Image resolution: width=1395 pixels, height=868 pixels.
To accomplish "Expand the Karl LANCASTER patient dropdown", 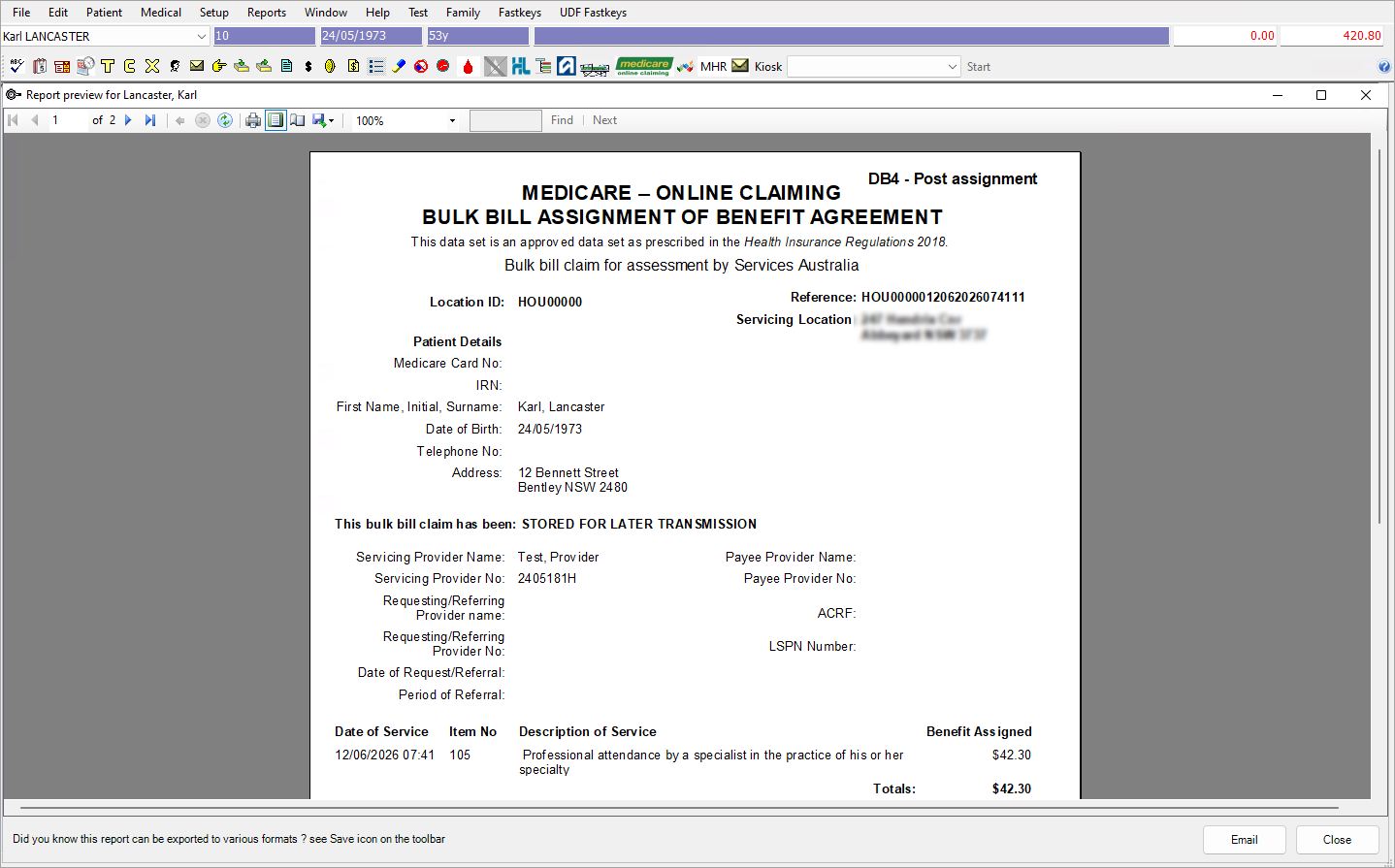I will click(x=202, y=36).
